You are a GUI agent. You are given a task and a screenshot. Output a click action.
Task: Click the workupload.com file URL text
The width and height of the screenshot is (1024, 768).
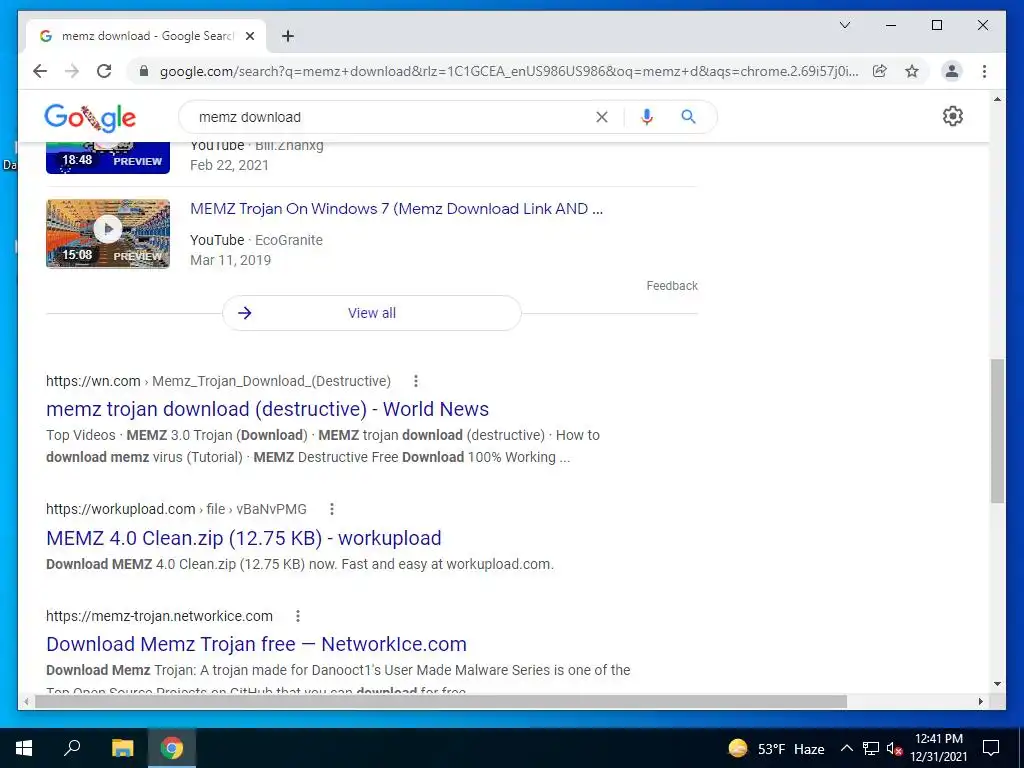(x=176, y=509)
